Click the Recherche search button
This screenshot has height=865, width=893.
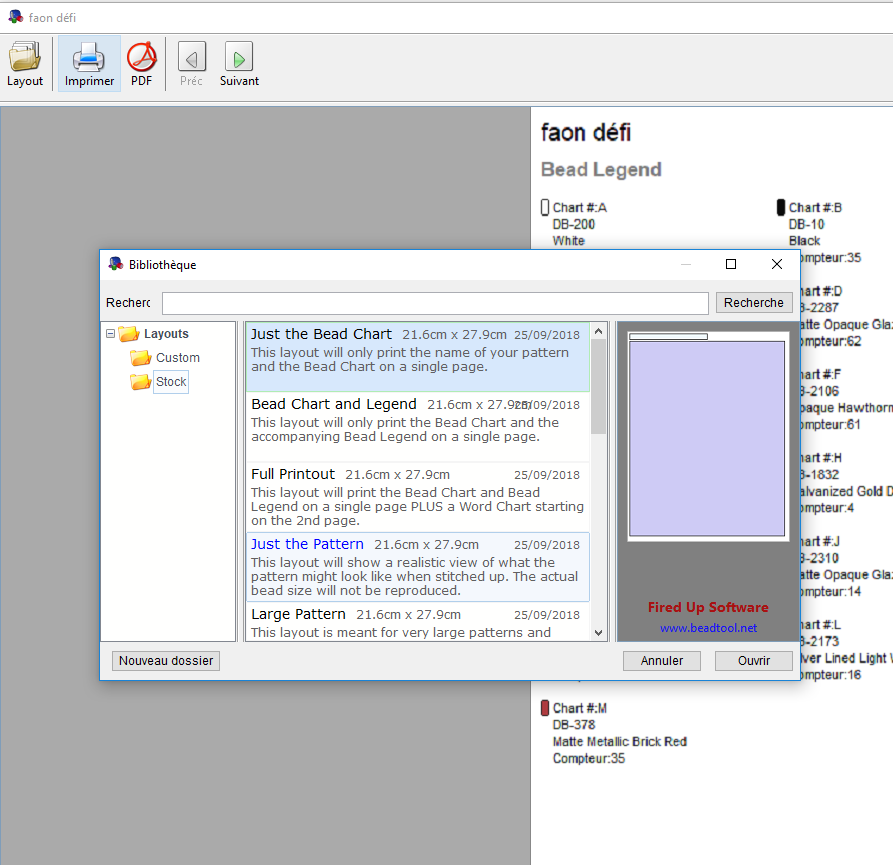(x=753, y=302)
